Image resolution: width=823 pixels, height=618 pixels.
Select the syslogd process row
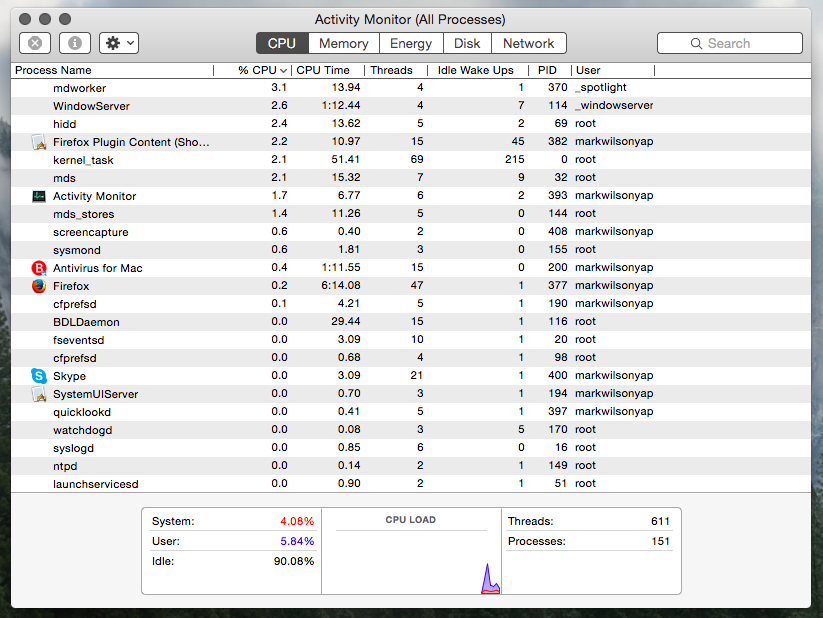[411, 447]
